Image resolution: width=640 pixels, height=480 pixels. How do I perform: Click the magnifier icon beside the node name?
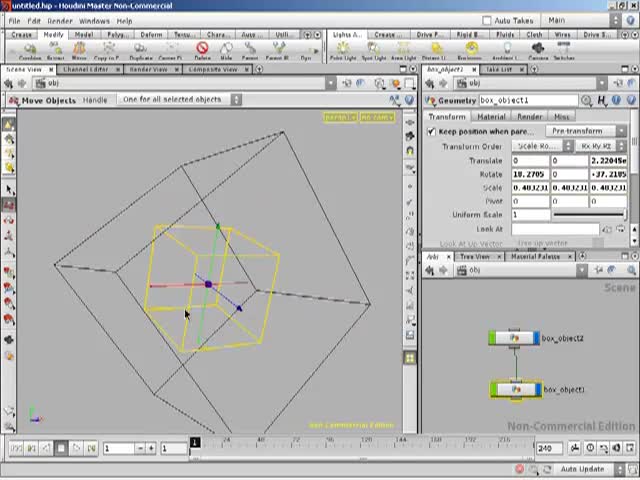point(587,100)
